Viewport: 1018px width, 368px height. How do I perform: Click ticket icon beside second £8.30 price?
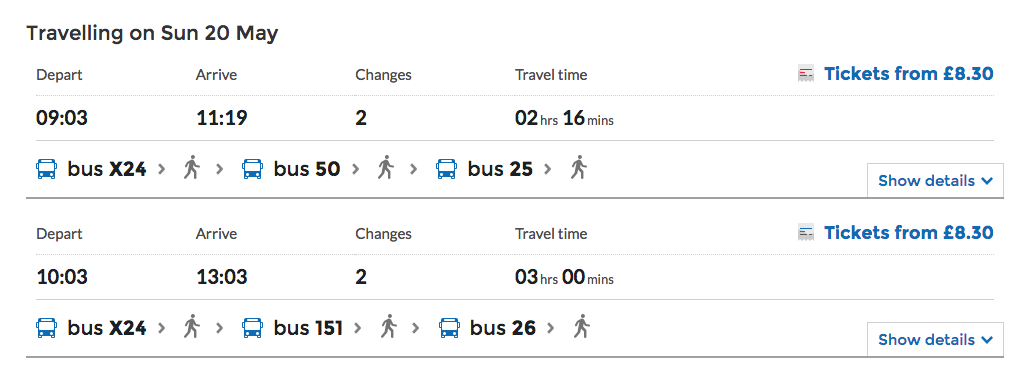[806, 232]
